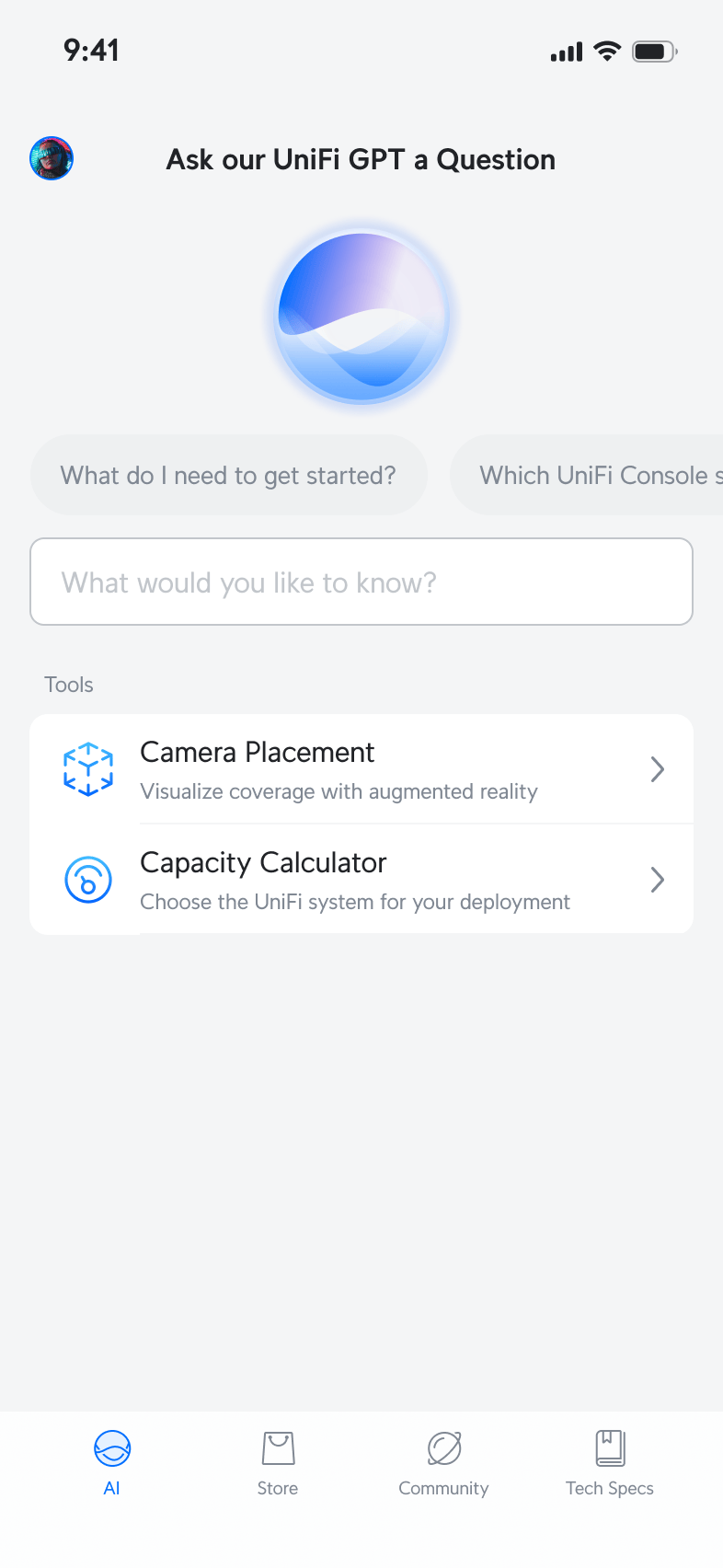Image resolution: width=723 pixels, height=1568 pixels.
Task: Expand Capacity Calculator via its chevron
Action: [657, 880]
